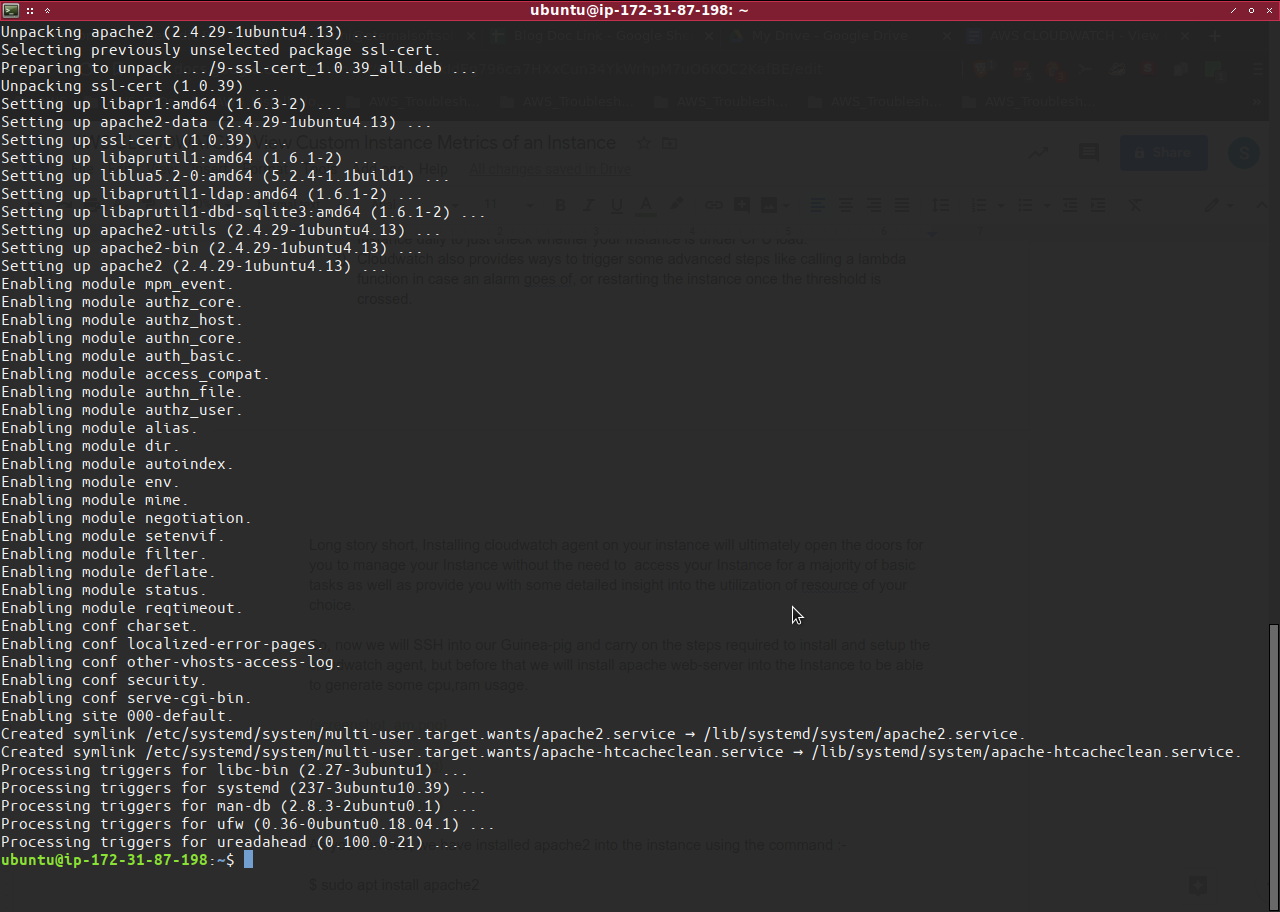Click decrease indent in Docs toolbar
Screen dimensions: 1280x912
pos(1070,205)
